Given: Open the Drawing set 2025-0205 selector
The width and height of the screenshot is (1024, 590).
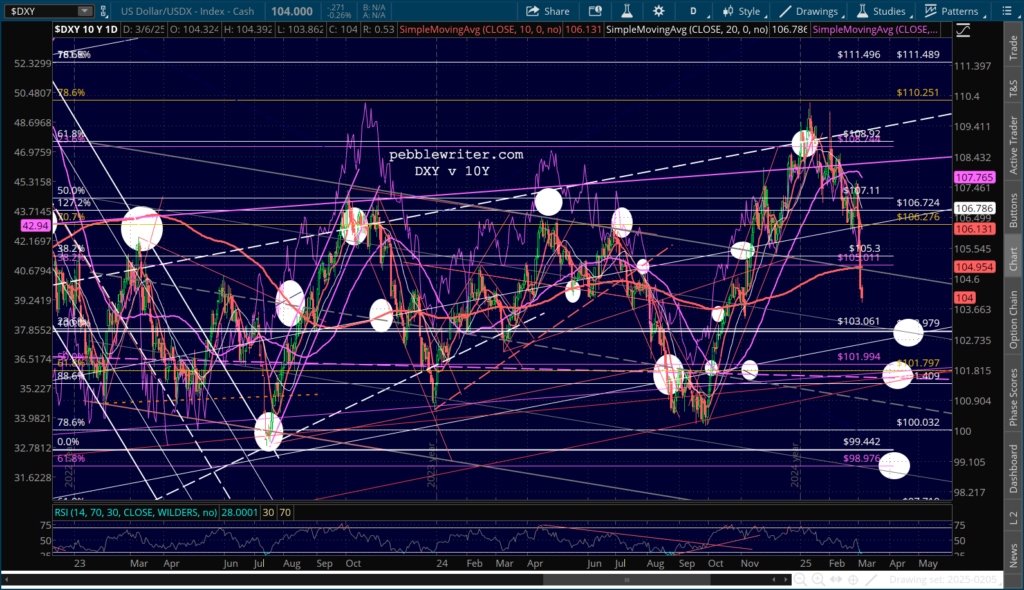Looking at the screenshot, I should coord(947,580).
